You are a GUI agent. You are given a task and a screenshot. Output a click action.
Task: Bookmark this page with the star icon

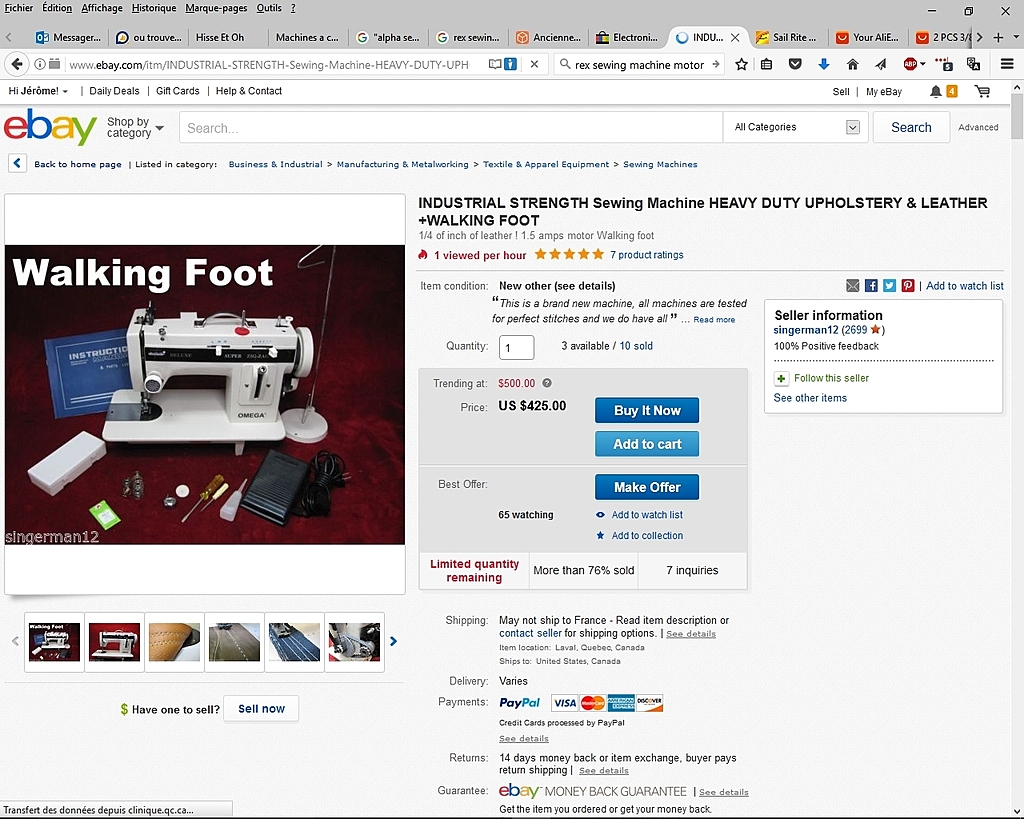(x=741, y=64)
